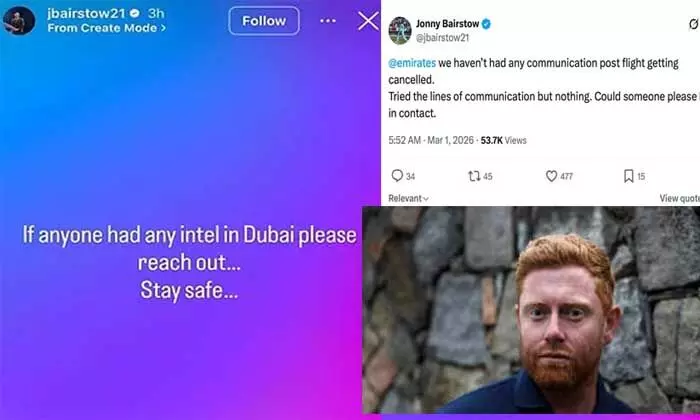This screenshot has width=700, height=420.
Task: Click the Jonny Bairstow display name
Action: click(447, 24)
